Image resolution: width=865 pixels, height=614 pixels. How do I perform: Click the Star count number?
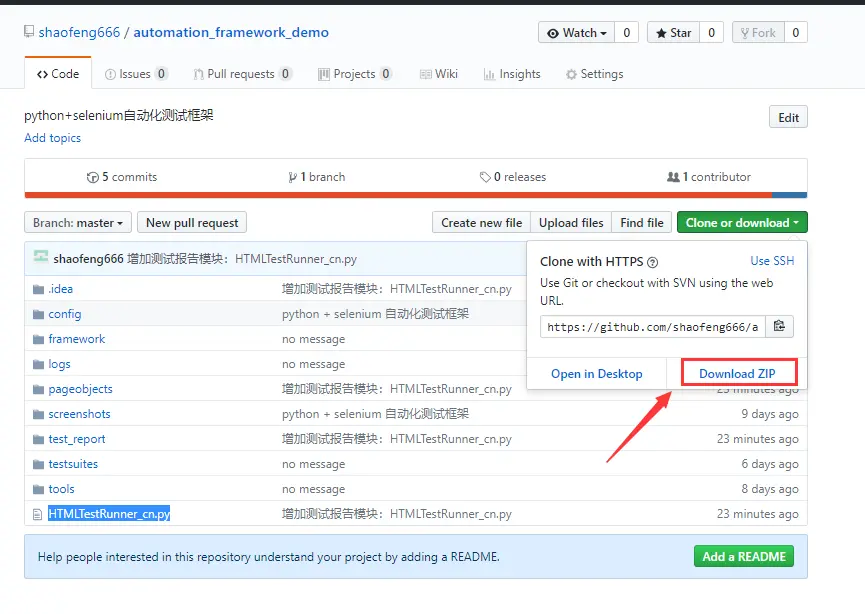(712, 33)
